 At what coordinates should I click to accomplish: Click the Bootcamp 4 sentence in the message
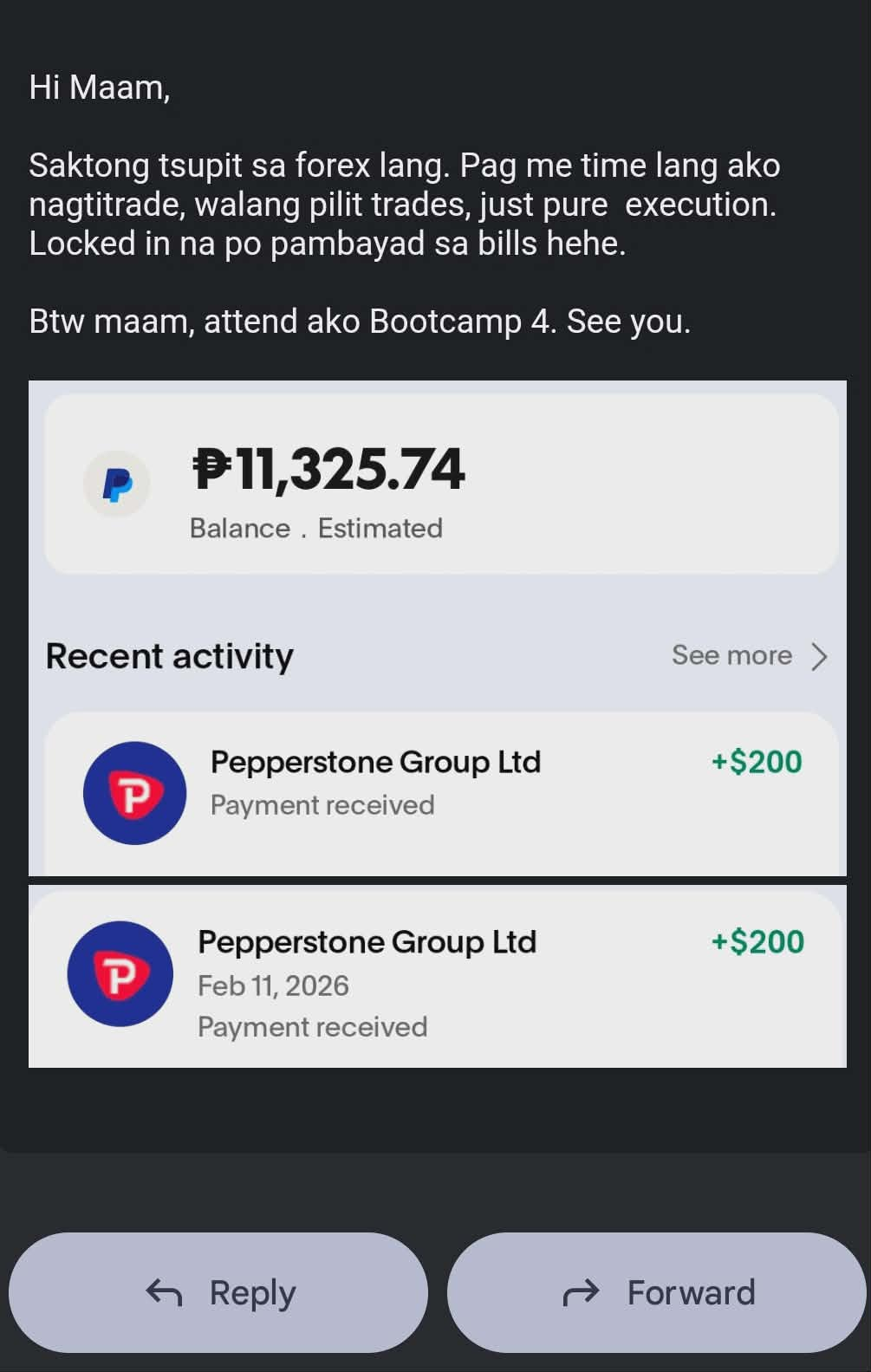(x=360, y=322)
